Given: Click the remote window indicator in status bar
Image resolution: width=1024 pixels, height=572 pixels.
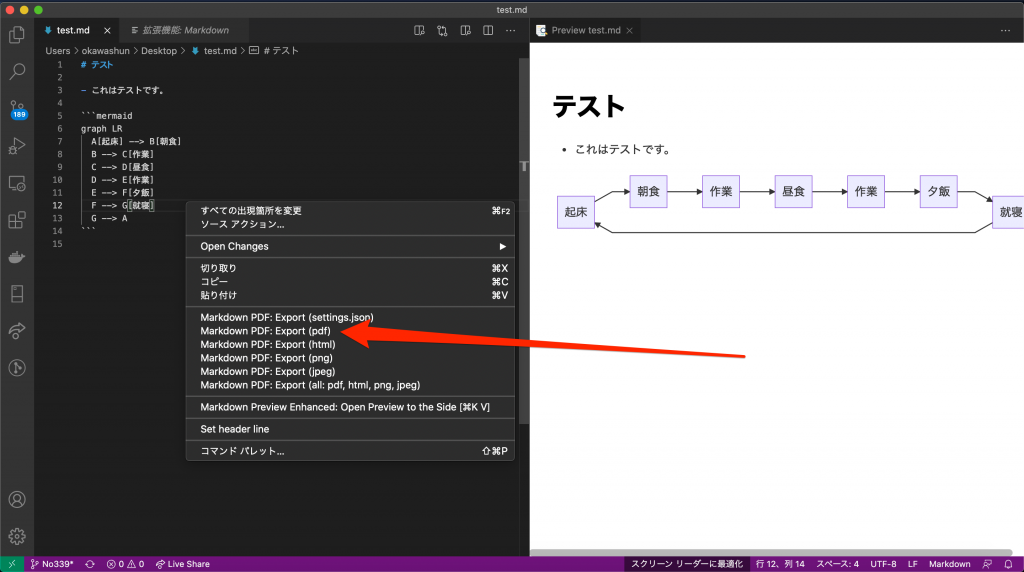Looking at the screenshot, I should [12, 564].
